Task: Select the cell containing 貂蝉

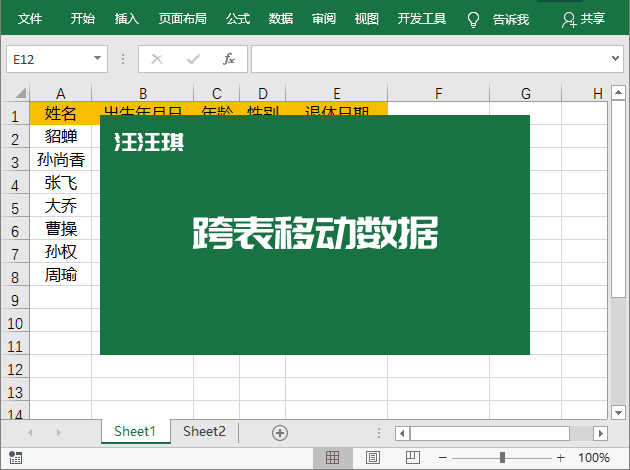Action: (x=61, y=136)
